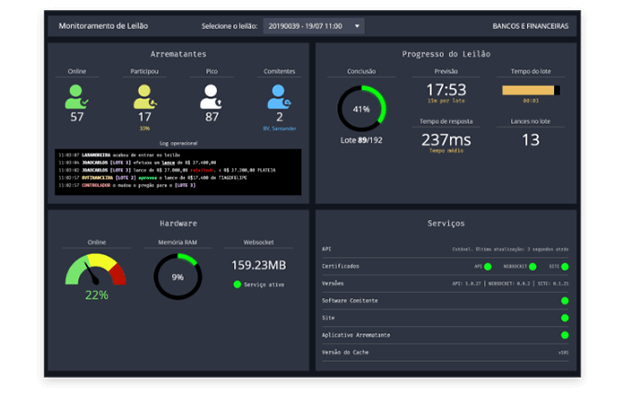Click the green Serviço ativo indicator dot
626x395 pixels.
pos(237,284)
